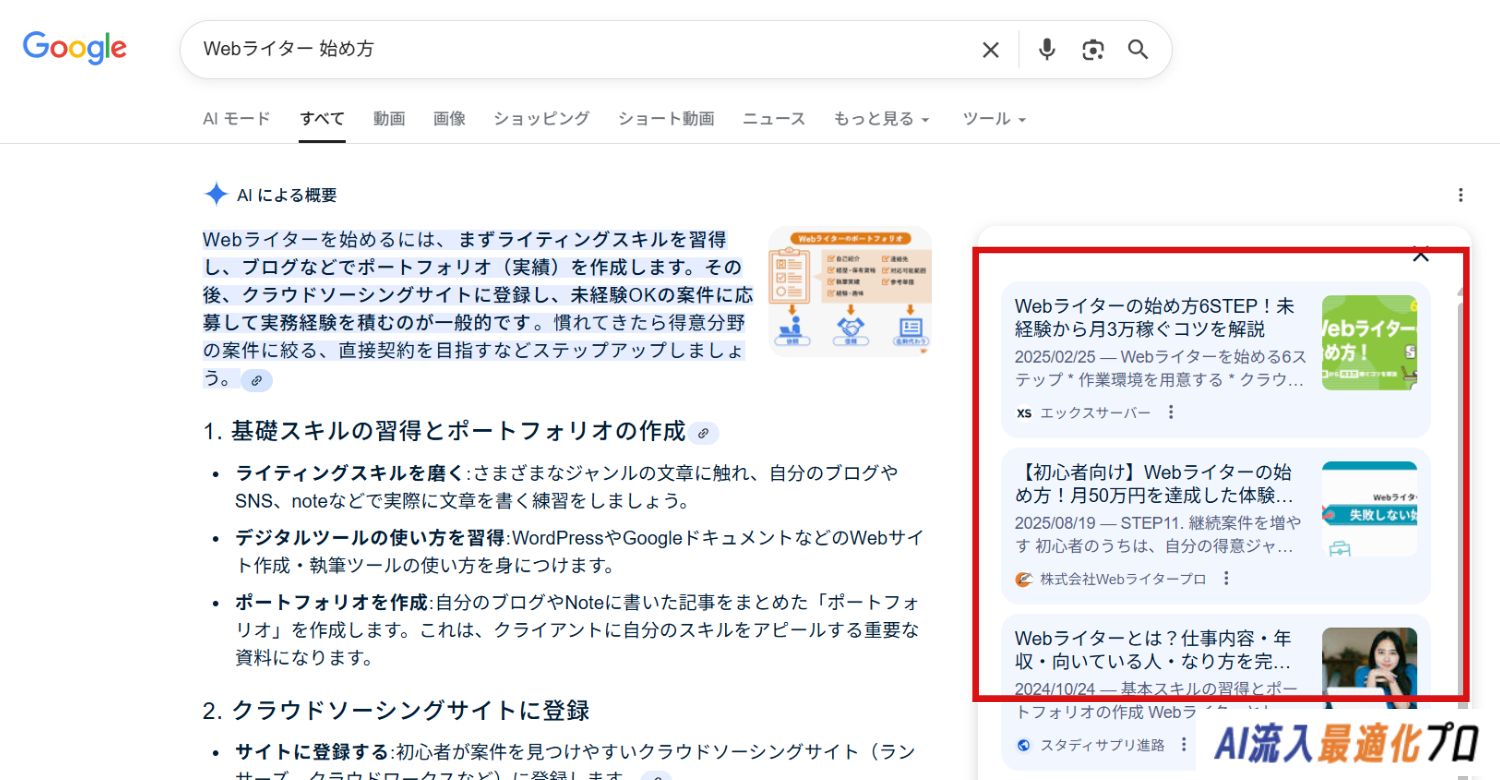This screenshot has width=1500, height=780.
Task: Expand the もっと見る dropdown
Action: pos(881,119)
